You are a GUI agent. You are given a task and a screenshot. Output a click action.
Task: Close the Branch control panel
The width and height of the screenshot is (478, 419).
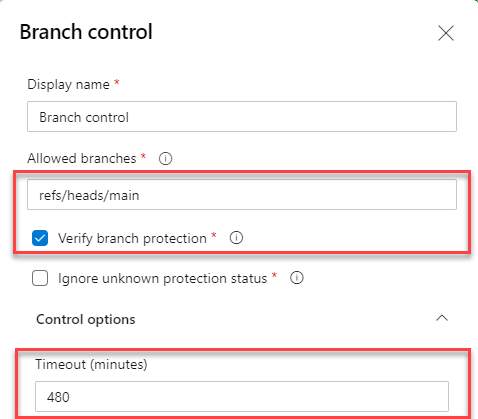[x=446, y=33]
